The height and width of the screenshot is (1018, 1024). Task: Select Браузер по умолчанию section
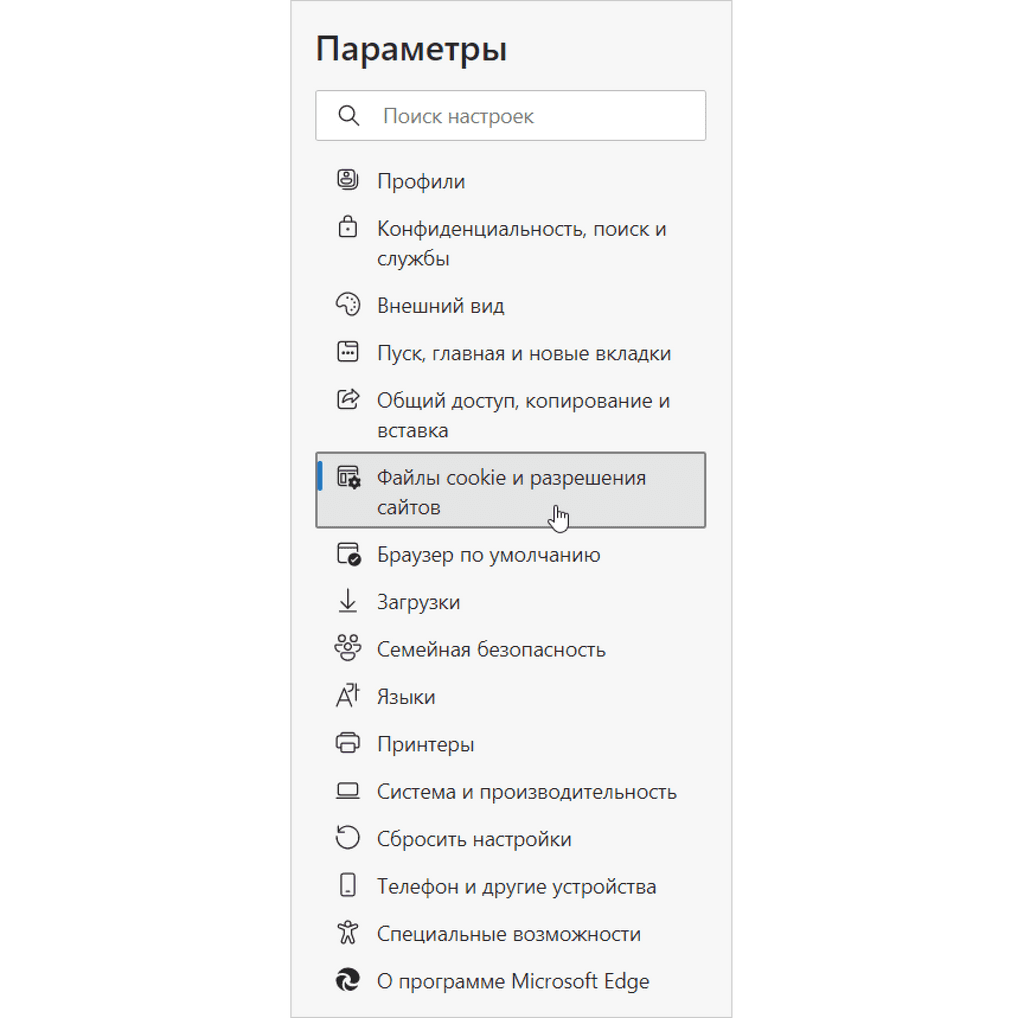(x=488, y=555)
